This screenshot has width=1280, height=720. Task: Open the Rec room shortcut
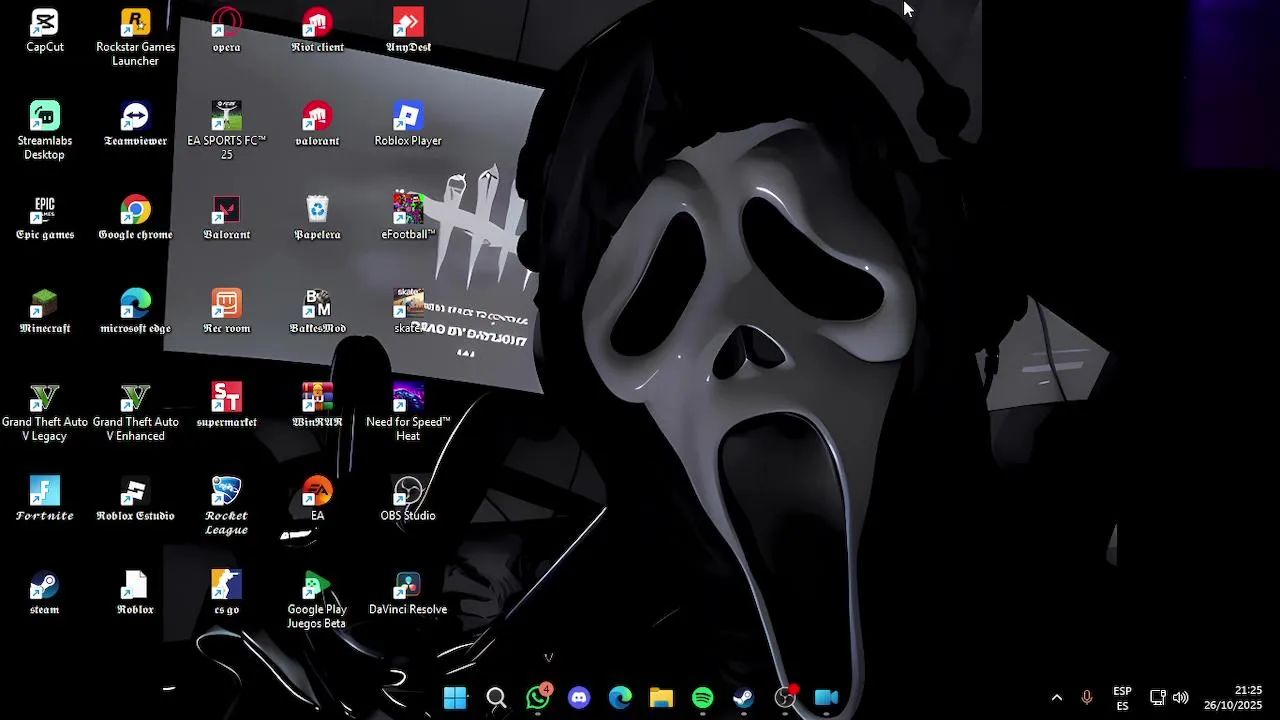(x=226, y=312)
